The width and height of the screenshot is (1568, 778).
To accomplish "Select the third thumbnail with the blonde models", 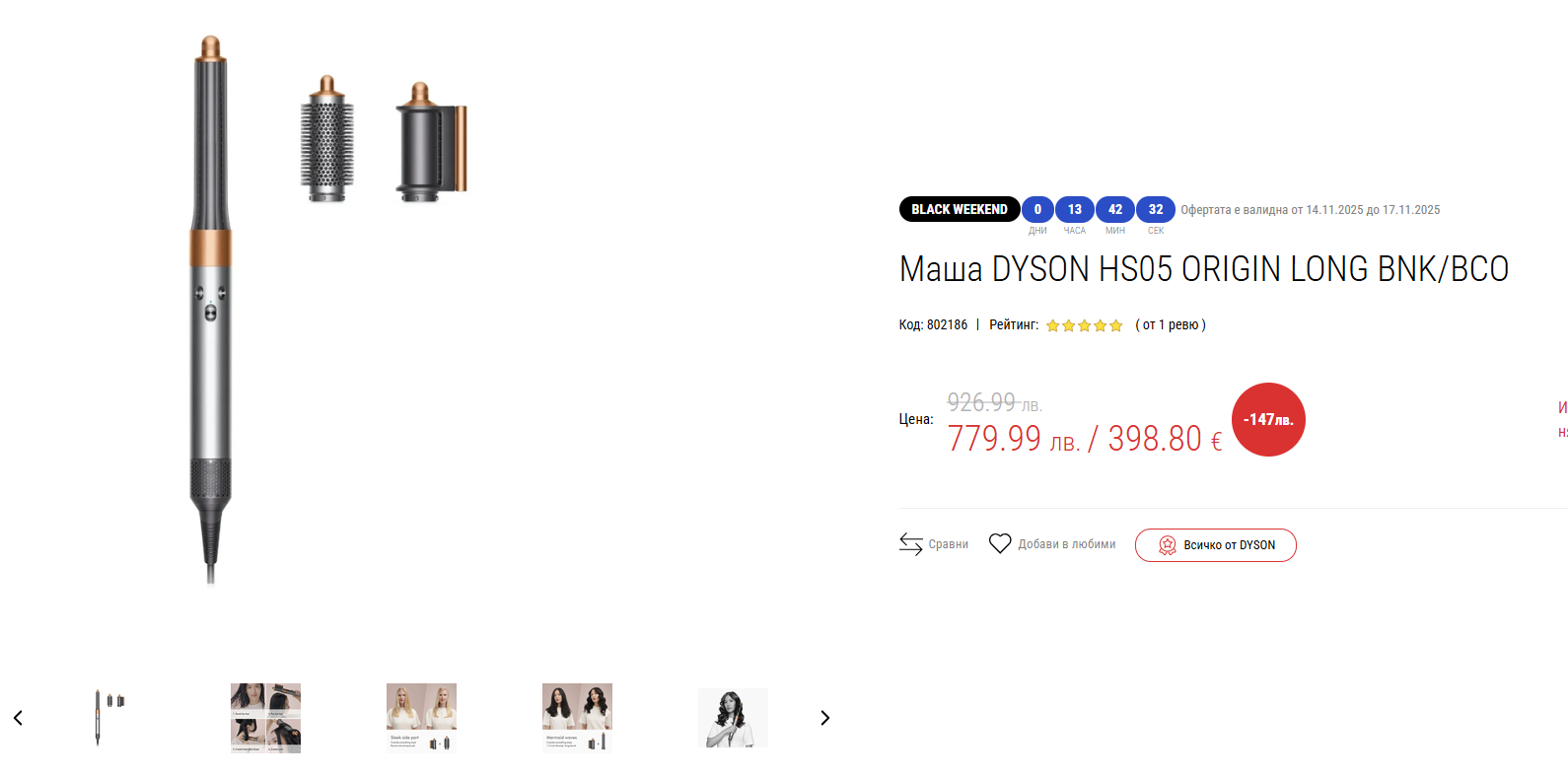I will 421,718.
